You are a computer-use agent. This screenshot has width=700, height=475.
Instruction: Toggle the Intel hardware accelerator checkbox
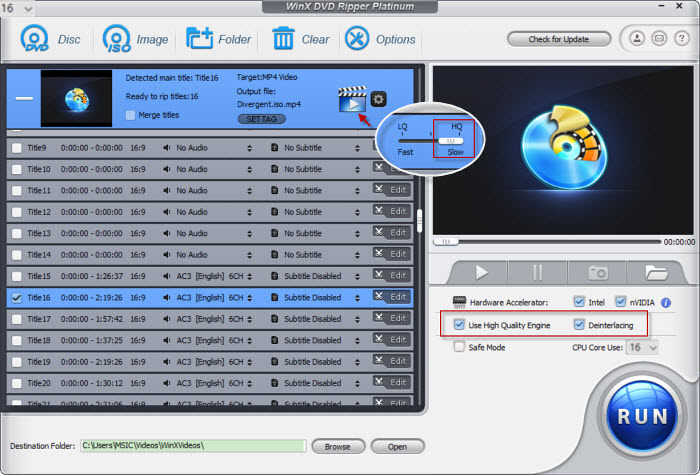coord(579,302)
